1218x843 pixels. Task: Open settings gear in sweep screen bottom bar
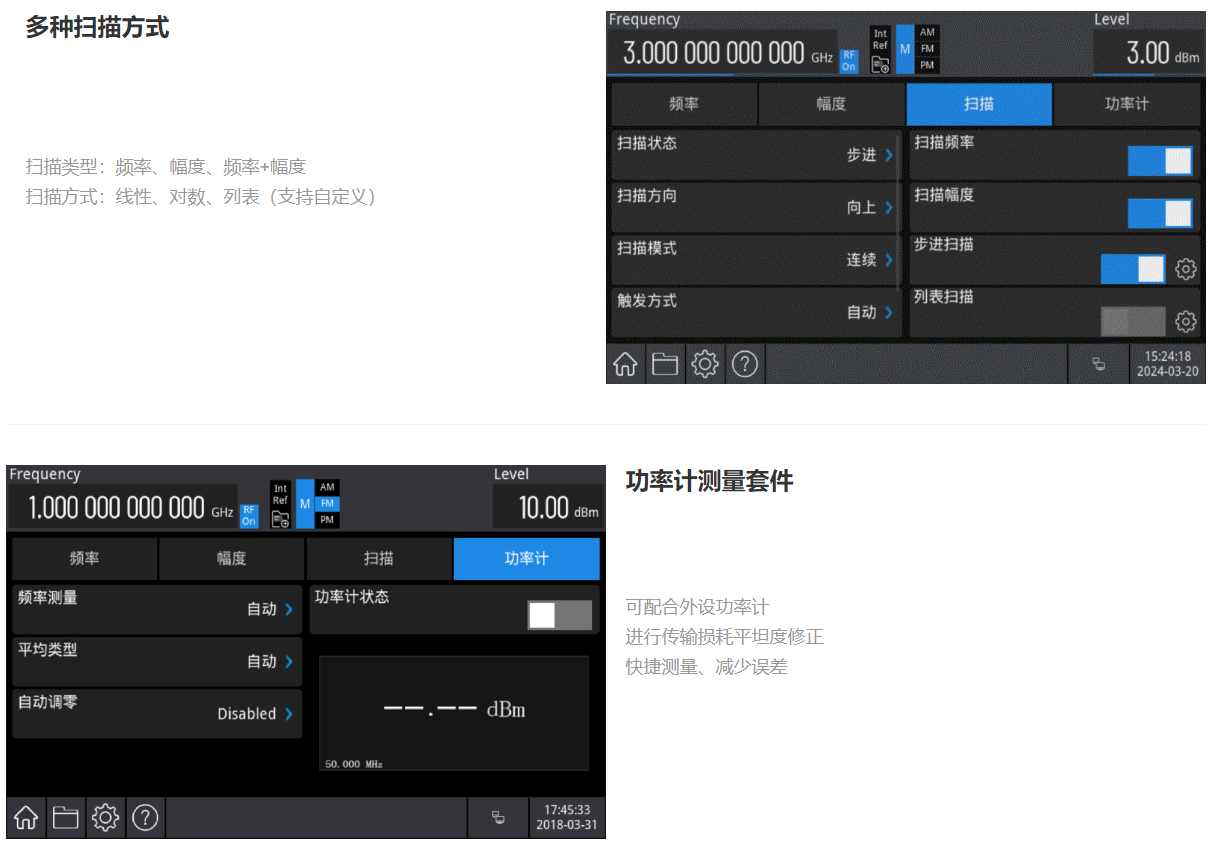coord(705,365)
